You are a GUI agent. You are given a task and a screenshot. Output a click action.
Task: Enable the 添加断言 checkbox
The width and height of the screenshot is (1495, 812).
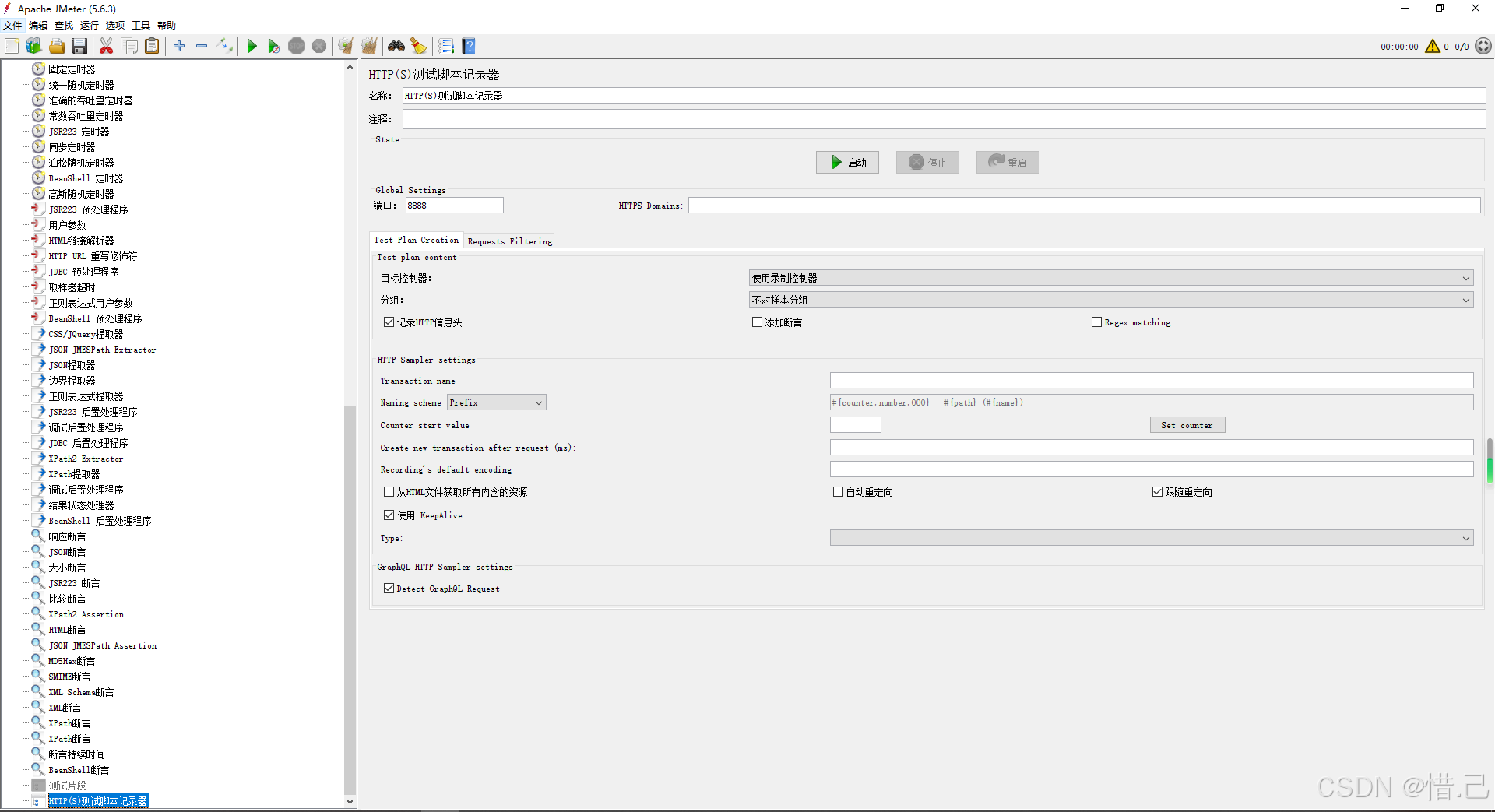(x=757, y=322)
